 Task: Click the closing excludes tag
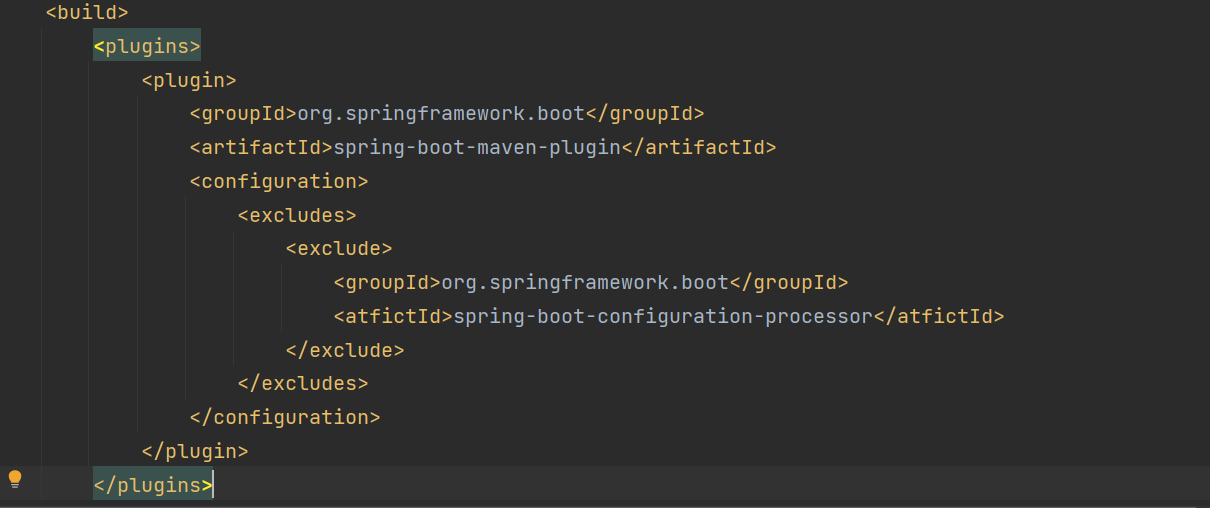(303, 384)
